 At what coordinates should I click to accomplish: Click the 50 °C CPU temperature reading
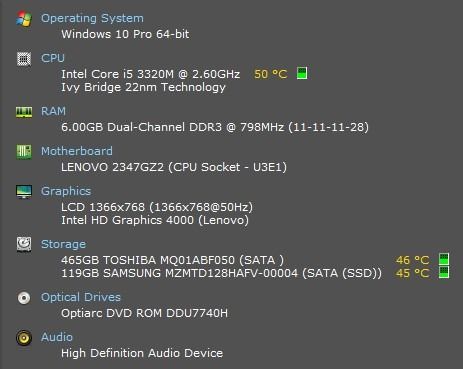point(270,74)
